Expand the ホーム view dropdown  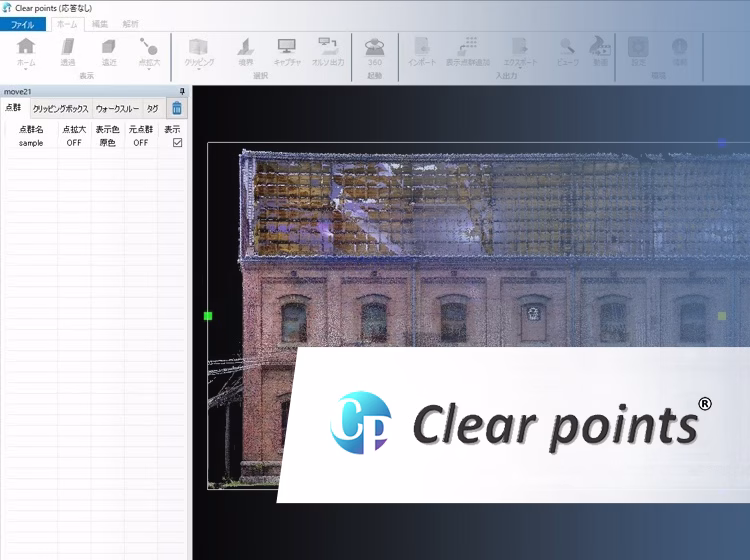click(26, 69)
